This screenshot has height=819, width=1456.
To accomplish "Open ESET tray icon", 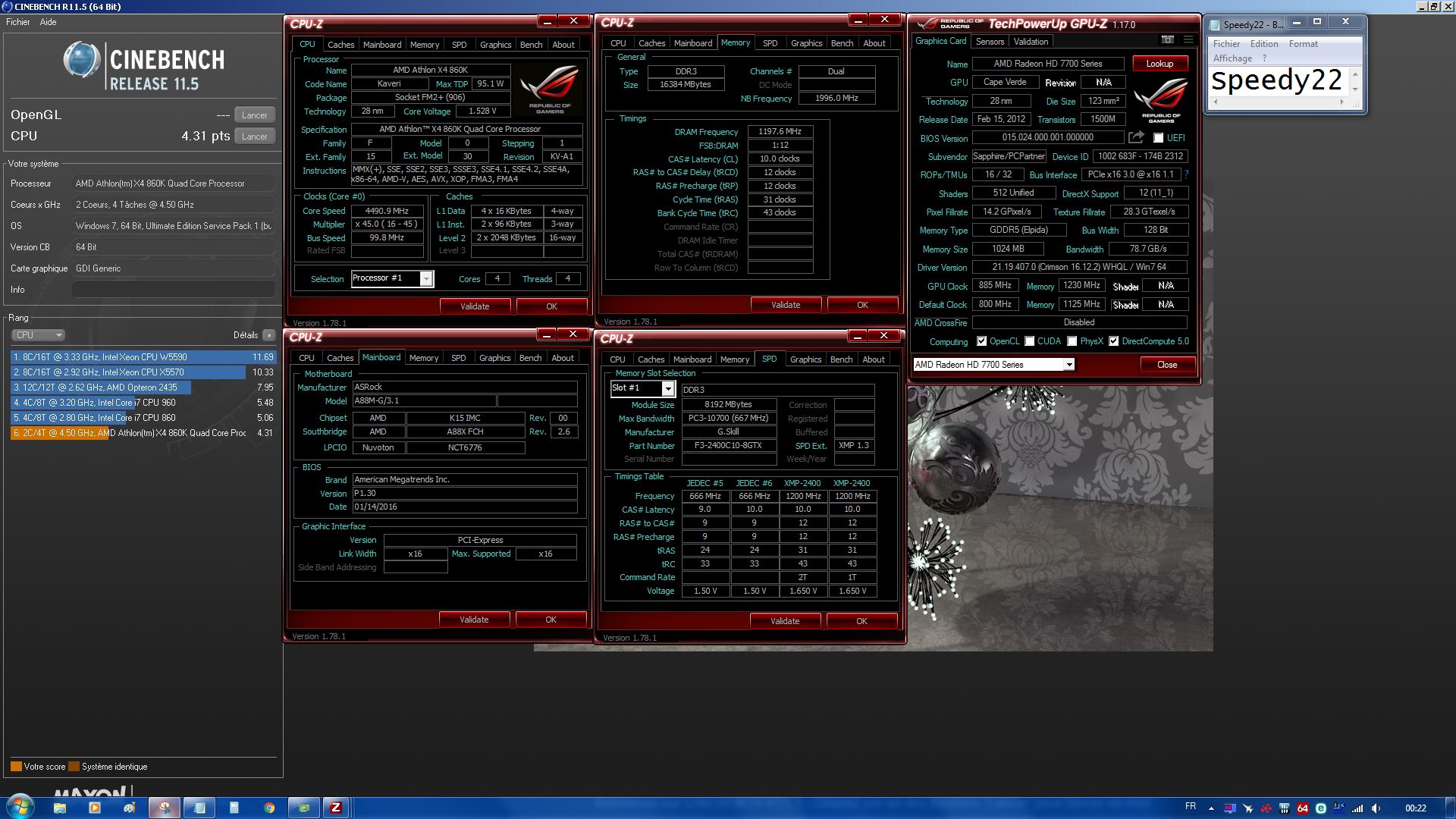I will pyautogui.click(x=1321, y=808).
